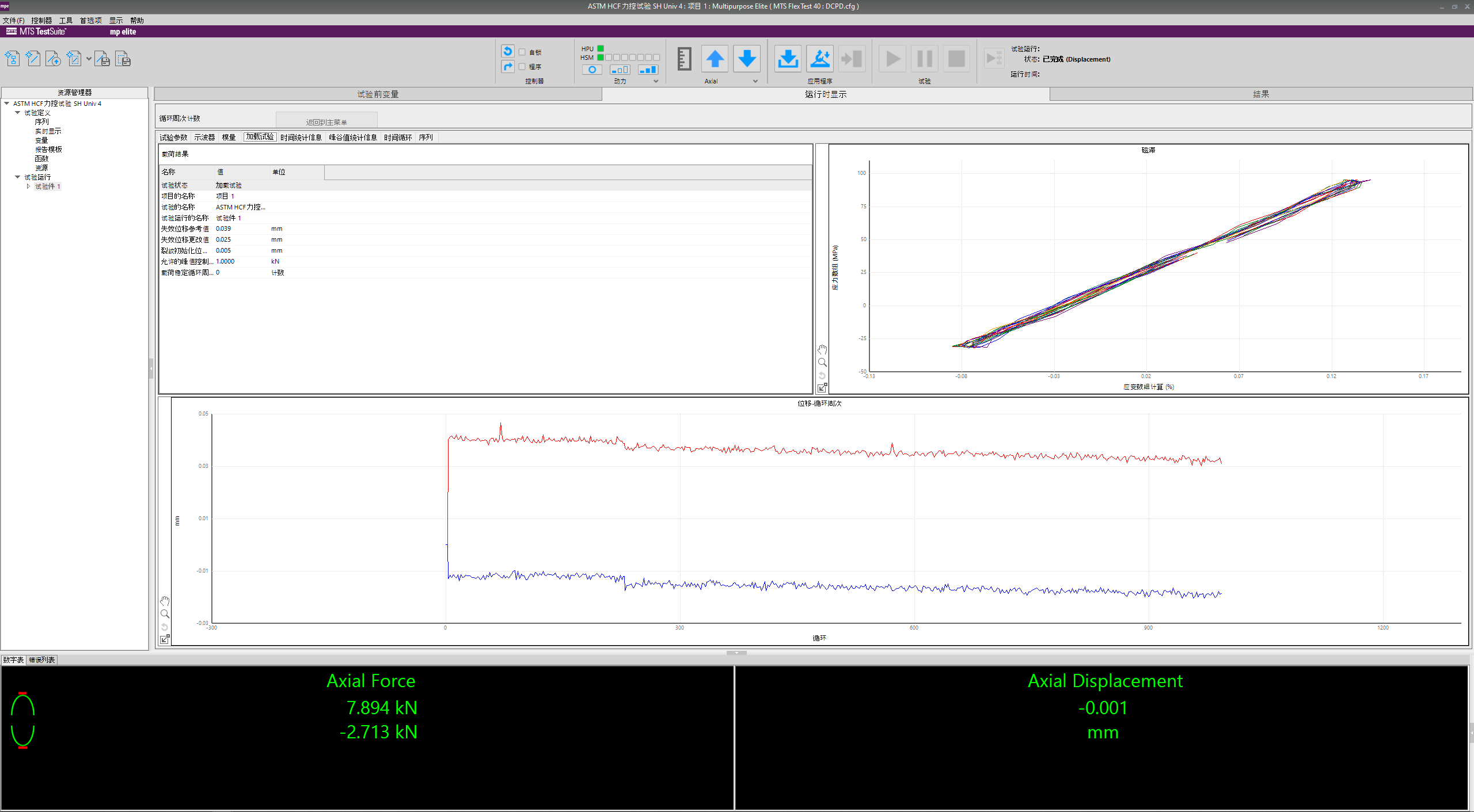Click the actuator down arrow button
Viewport: 1474px width, 812px height.
(x=747, y=59)
